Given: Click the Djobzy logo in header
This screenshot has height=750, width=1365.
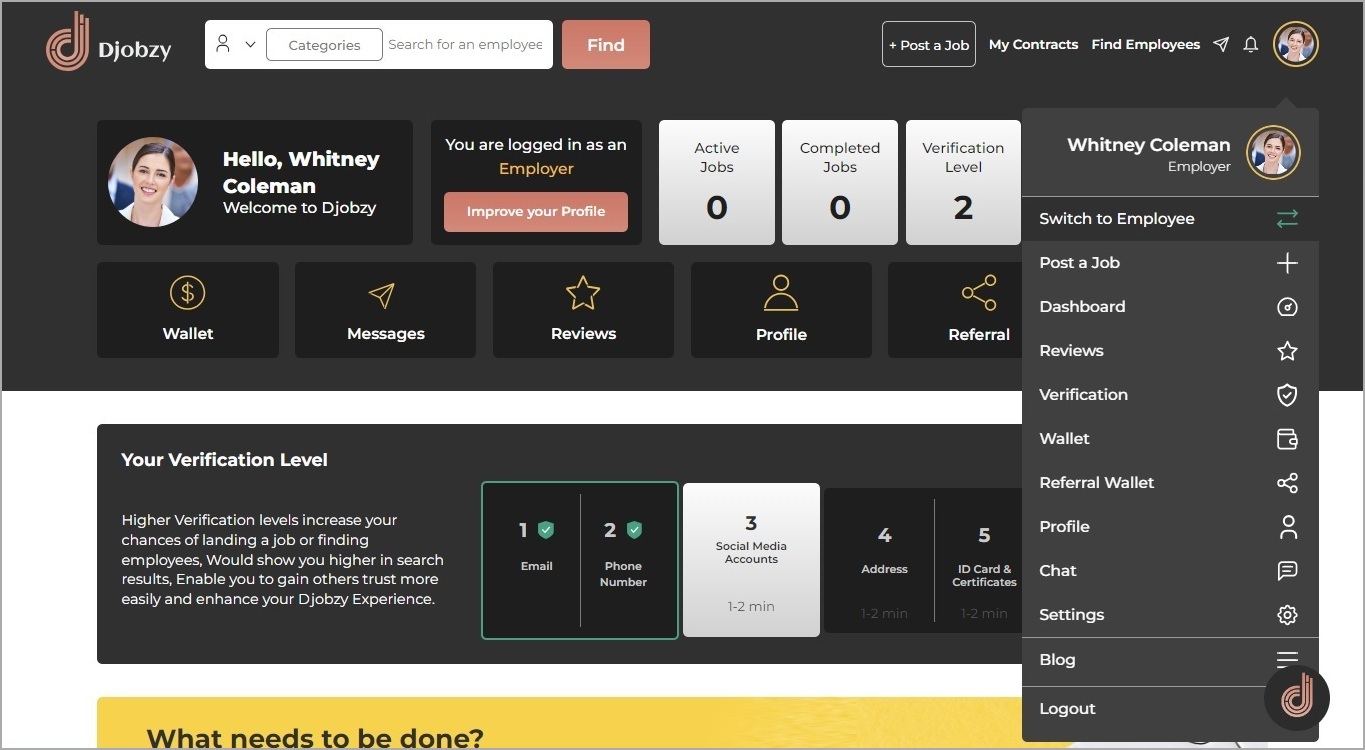Looking at the screenshot, I should (109, 44).
